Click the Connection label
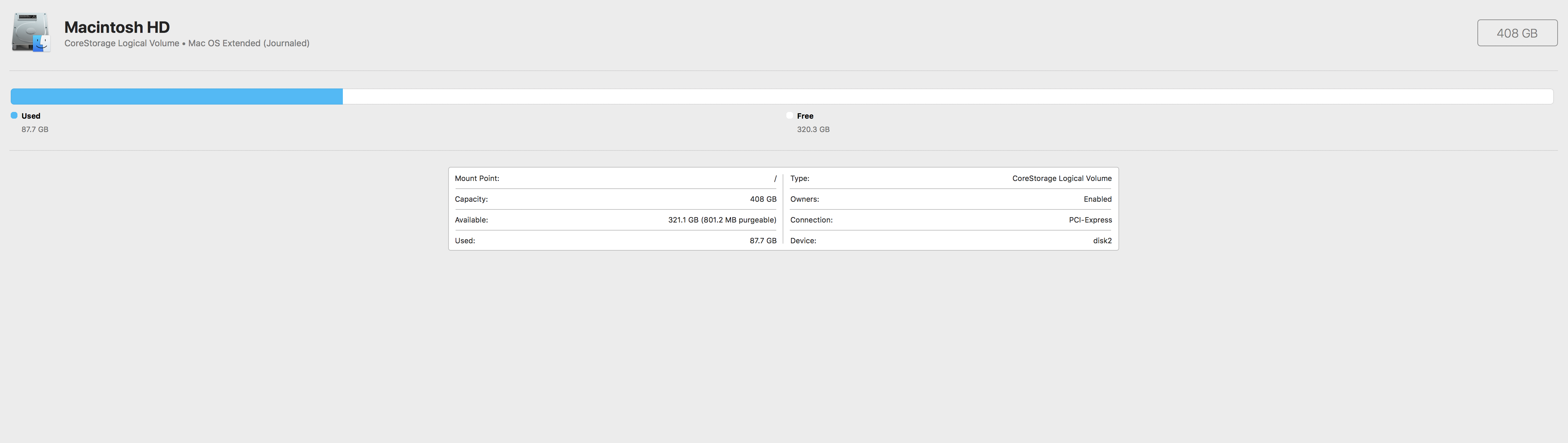Viewport: 1568px width, 443px height. click(812, 220)
